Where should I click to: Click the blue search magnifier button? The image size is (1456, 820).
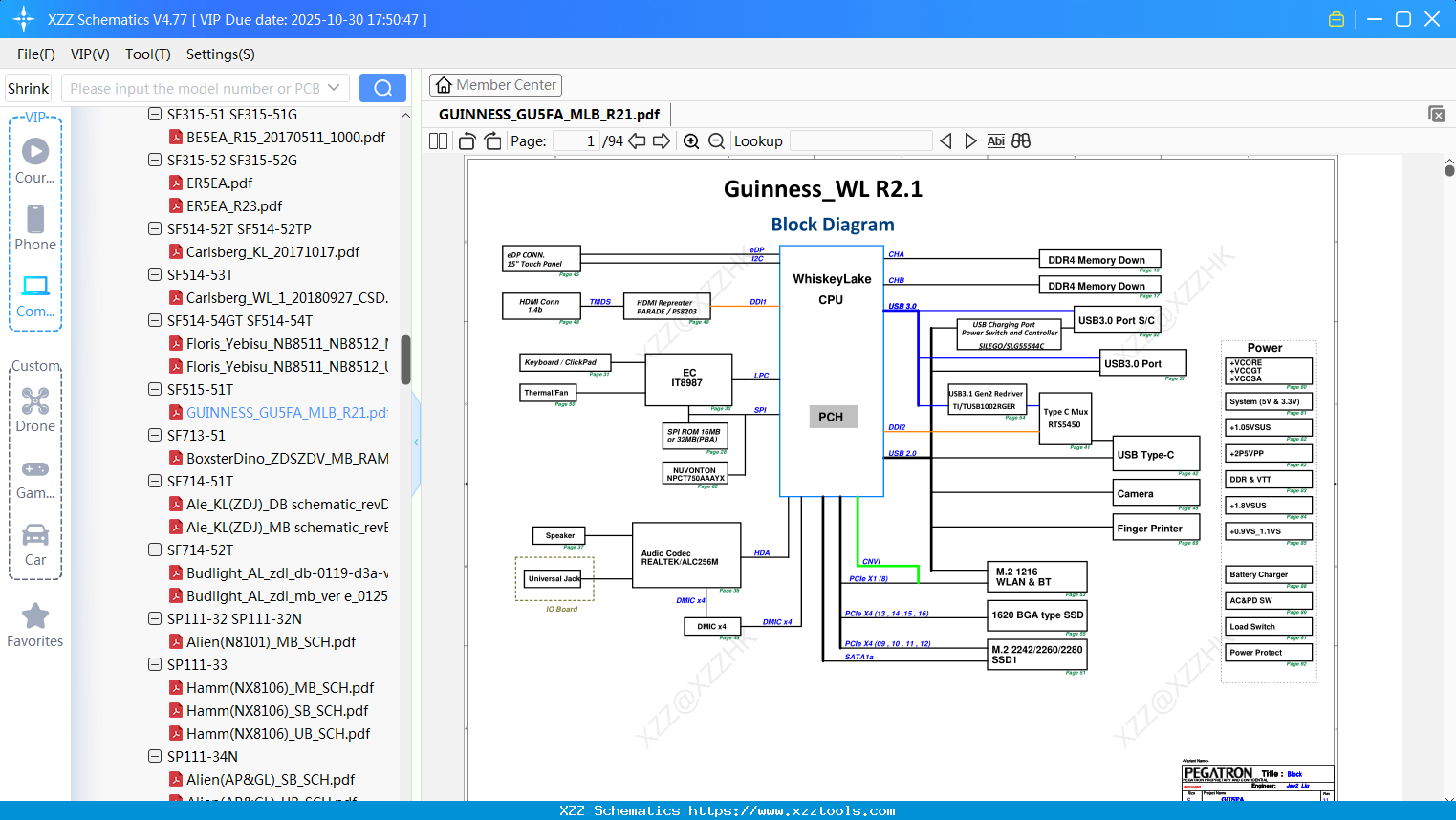(x=382, y=88)
